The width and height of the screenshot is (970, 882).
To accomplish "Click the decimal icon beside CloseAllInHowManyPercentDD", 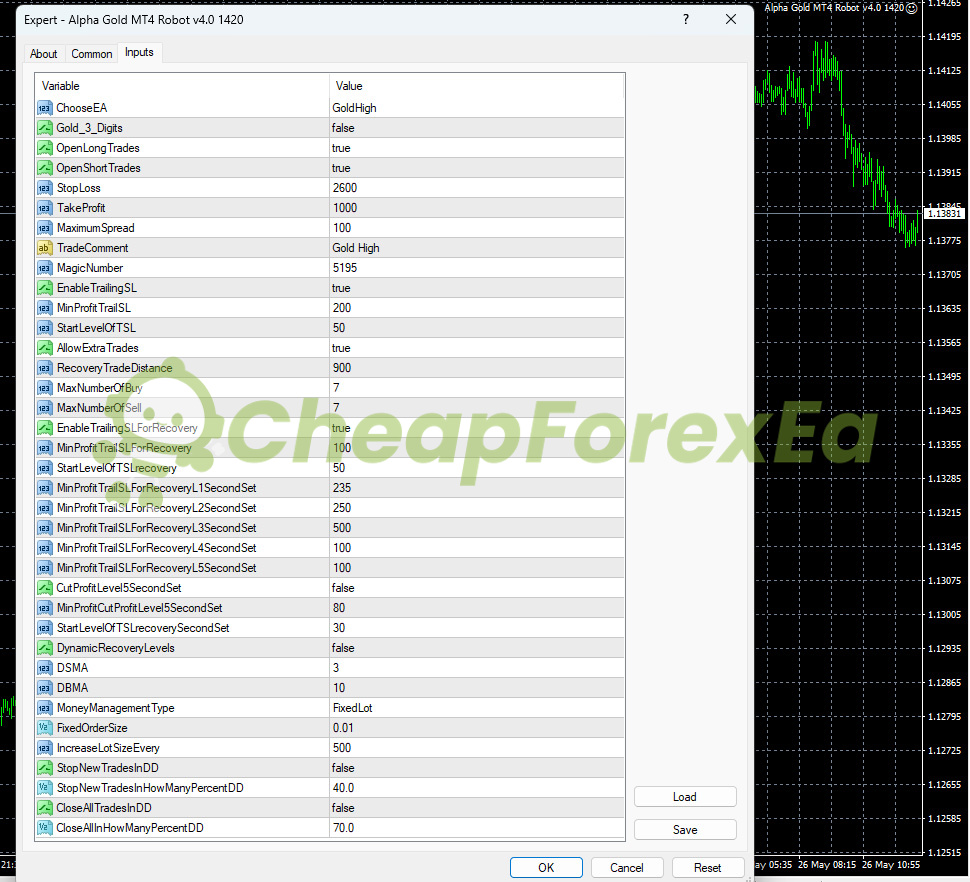I will coord(45,828).
